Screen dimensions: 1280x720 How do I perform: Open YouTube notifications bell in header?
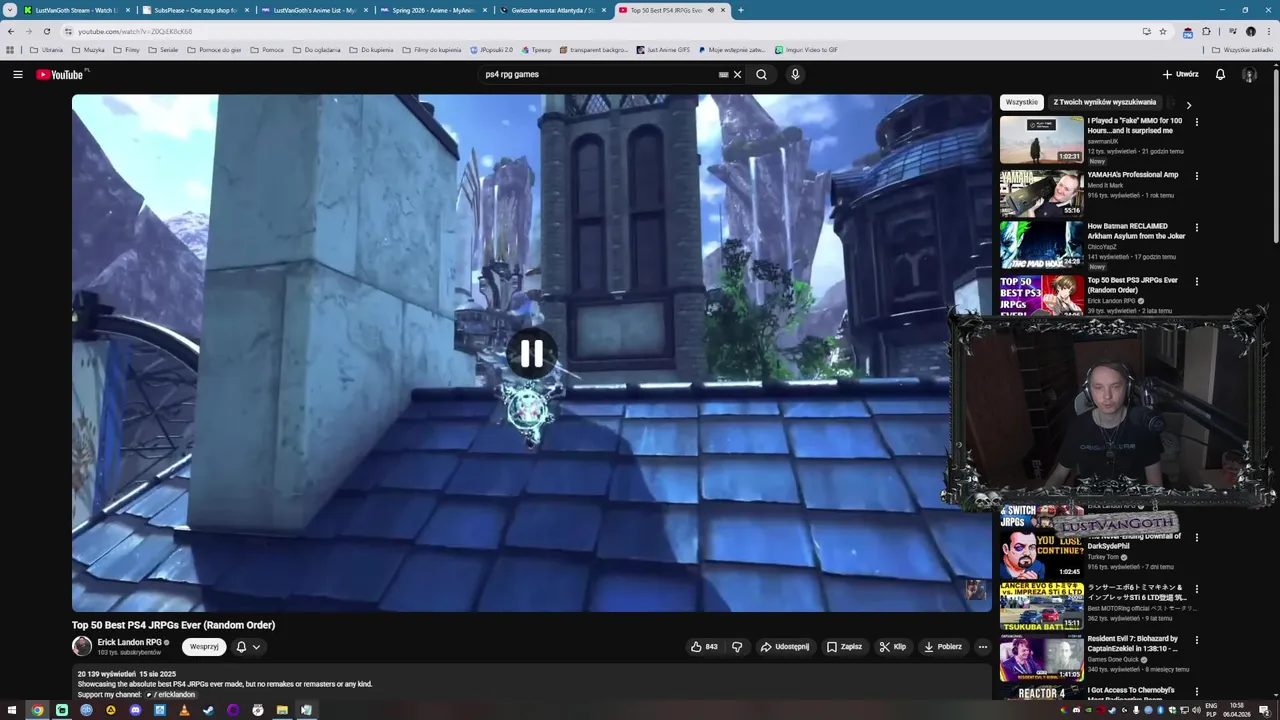pyautogui.click(x=1220, y=74)
